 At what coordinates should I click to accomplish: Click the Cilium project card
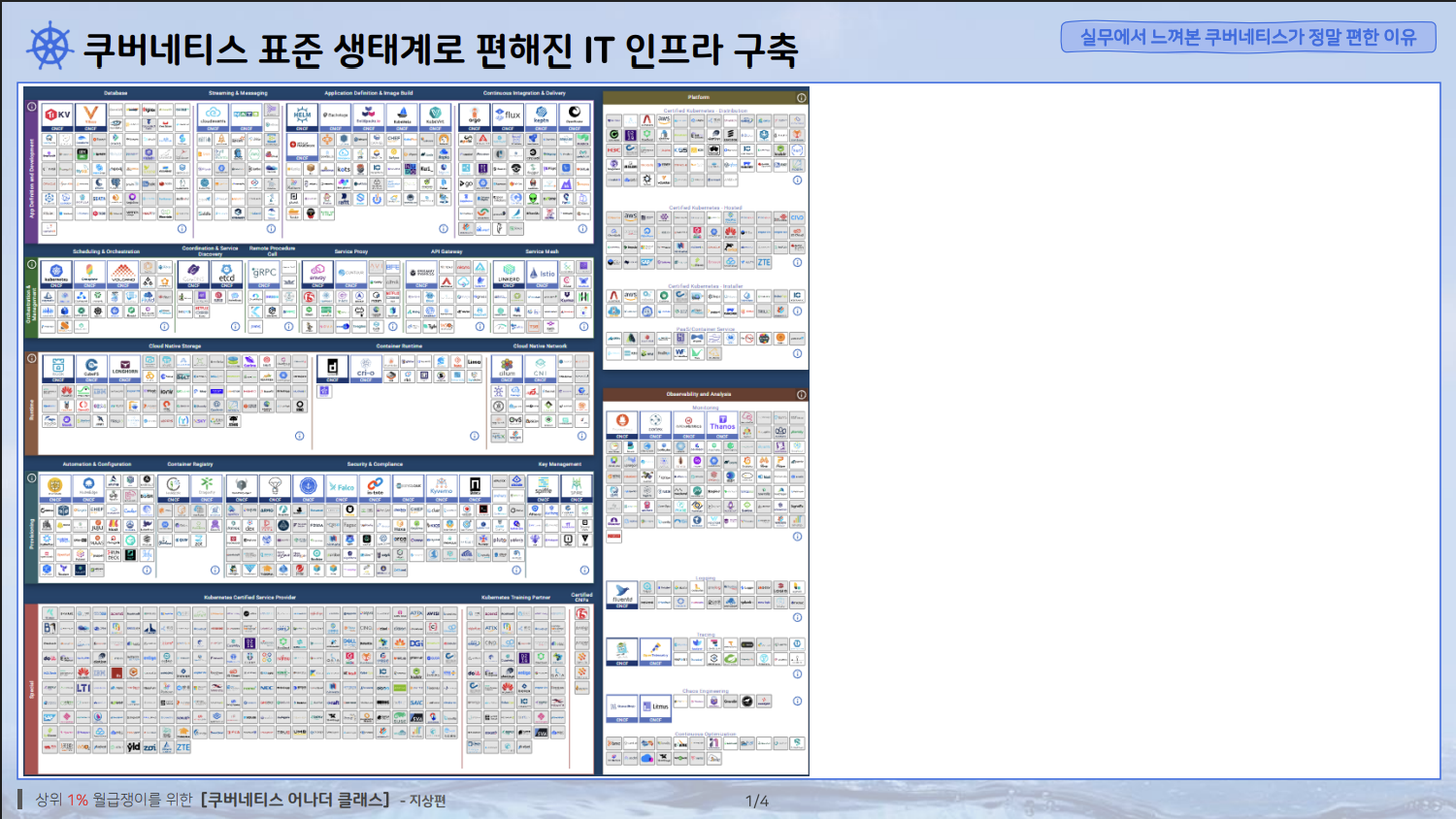[x=507, y=369]
